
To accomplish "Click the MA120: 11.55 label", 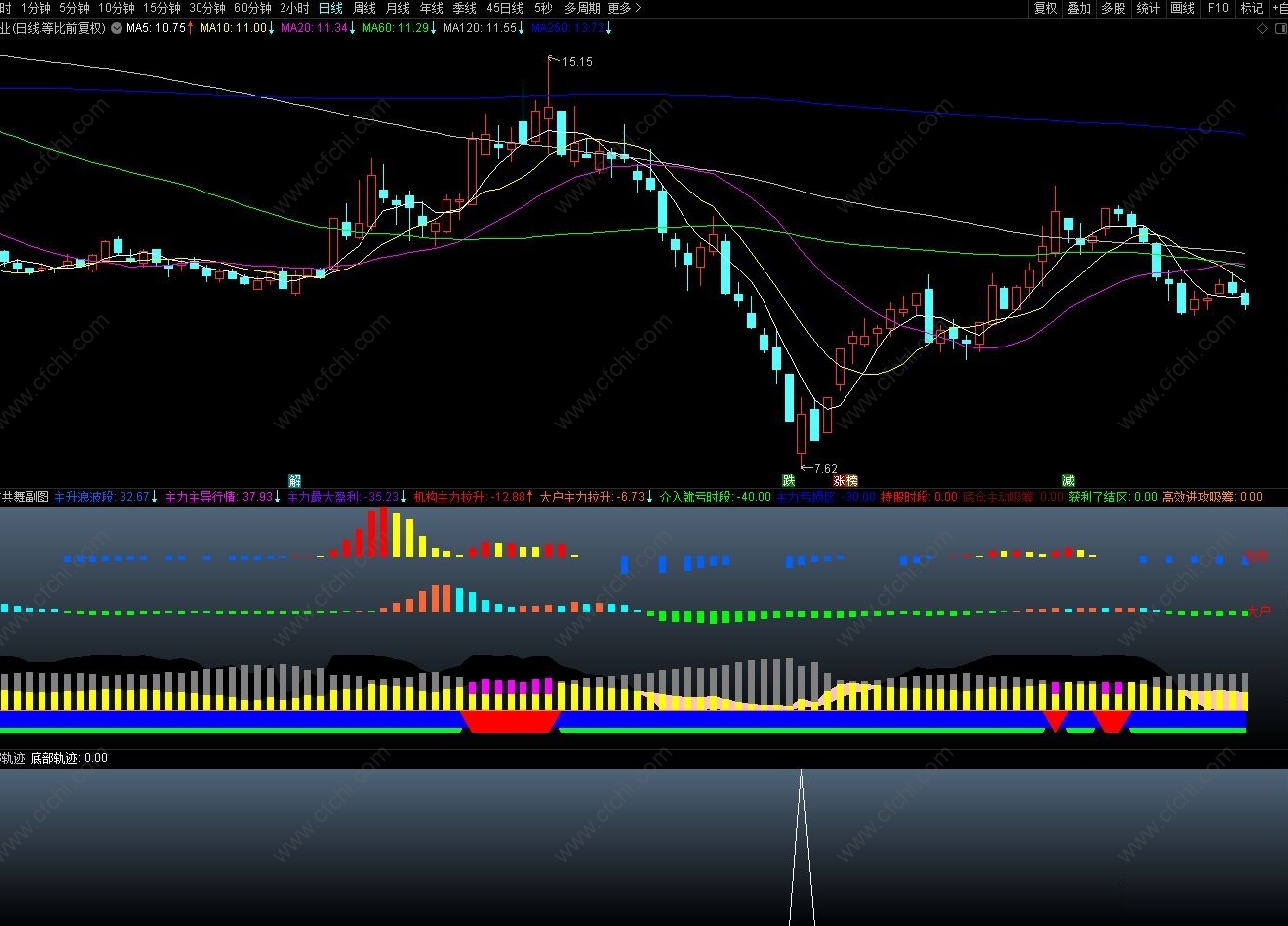I will (x=480, y=28).
